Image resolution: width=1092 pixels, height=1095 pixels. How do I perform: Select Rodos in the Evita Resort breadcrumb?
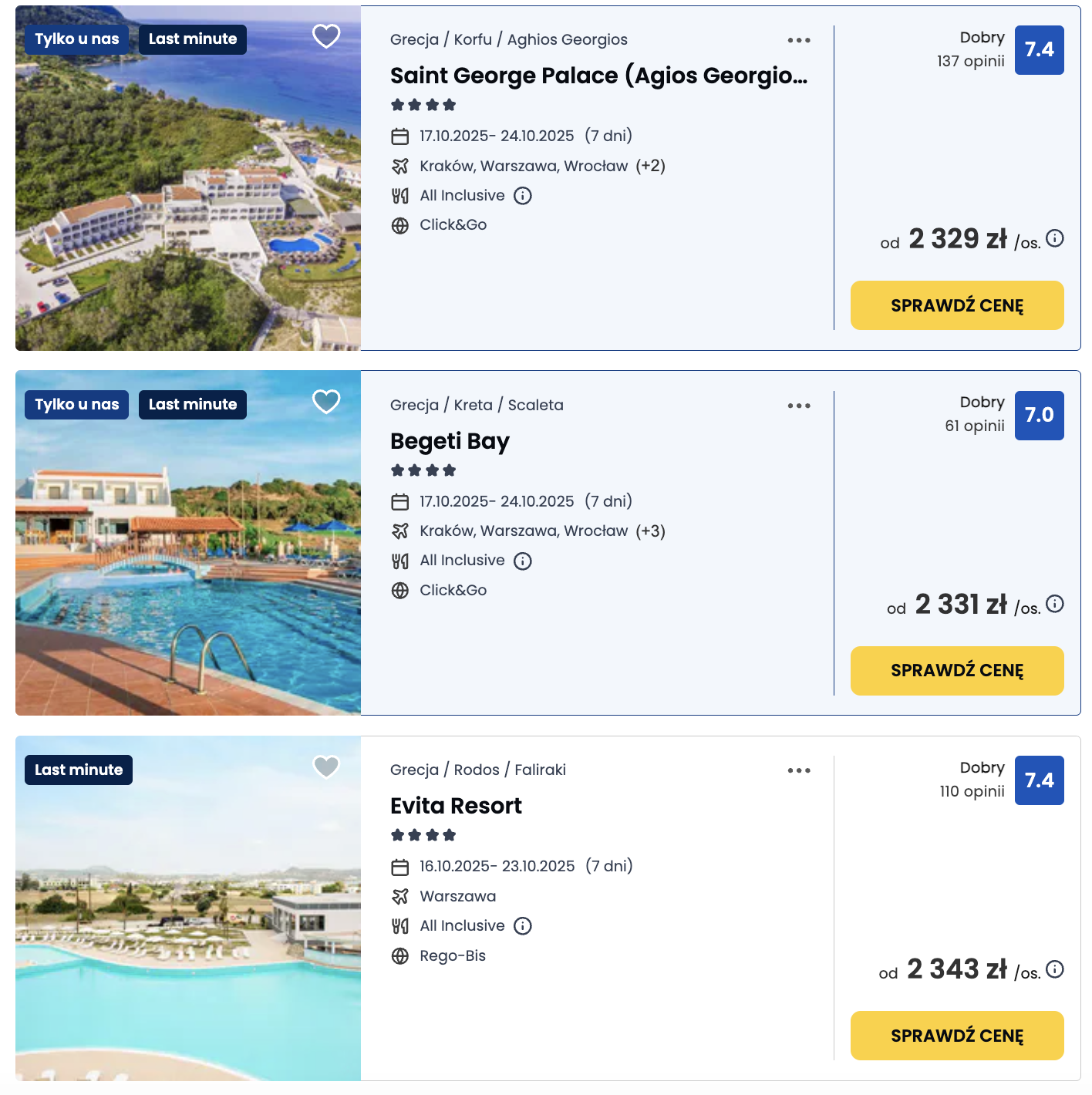pyautogui.click(x=477, y=769)
